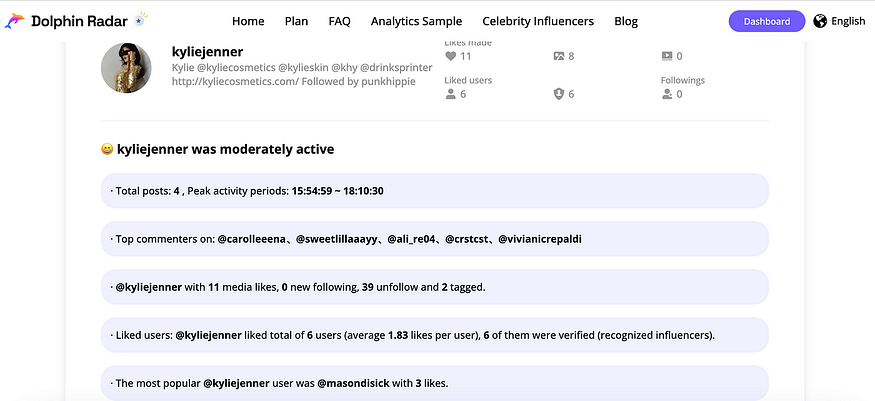Open Analytics Sample in navigation
The image size is (875, 401).
pos(416,21)
